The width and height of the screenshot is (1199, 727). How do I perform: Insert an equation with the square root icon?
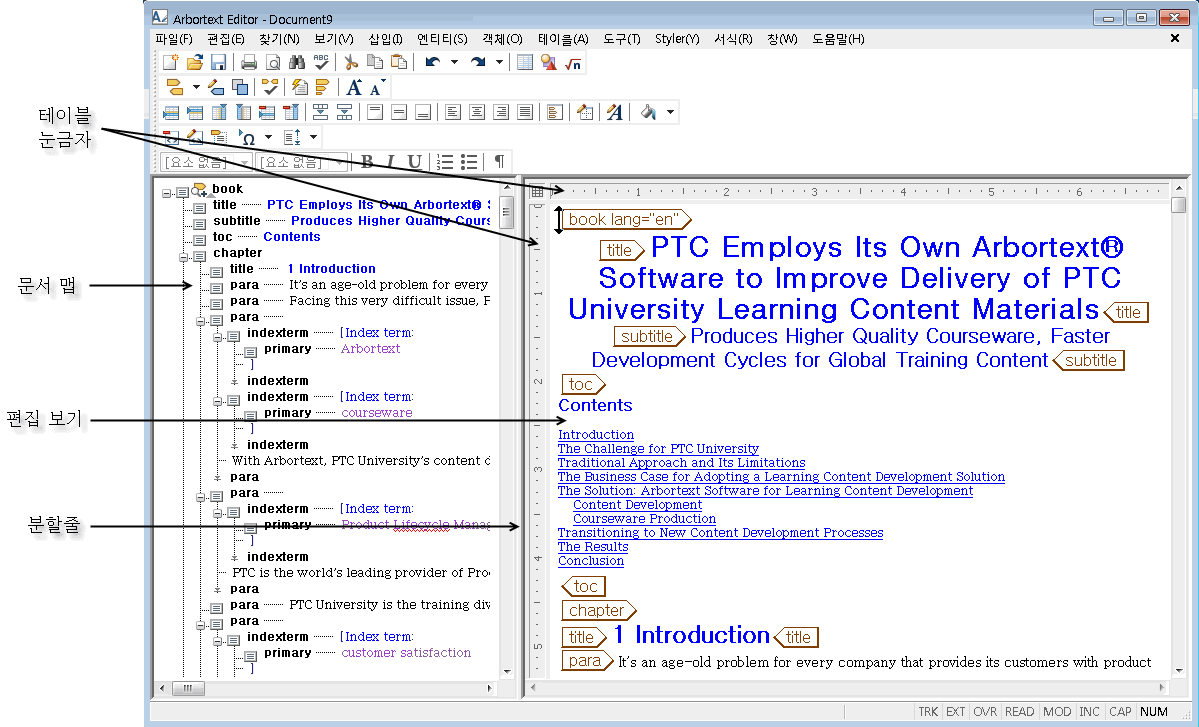pyautogui.click(x=573, y=63)
